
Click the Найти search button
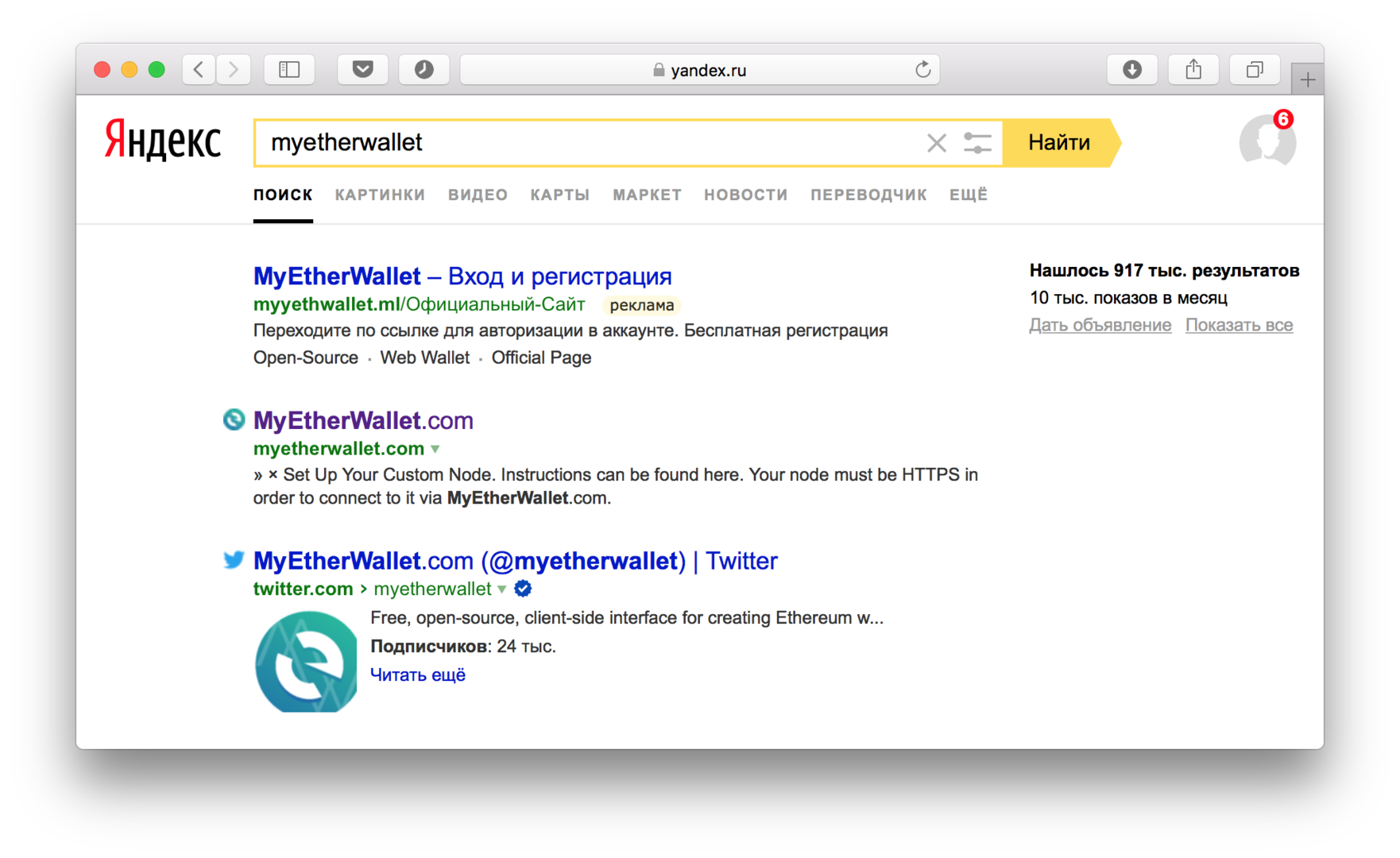(x=1060, y=143)
